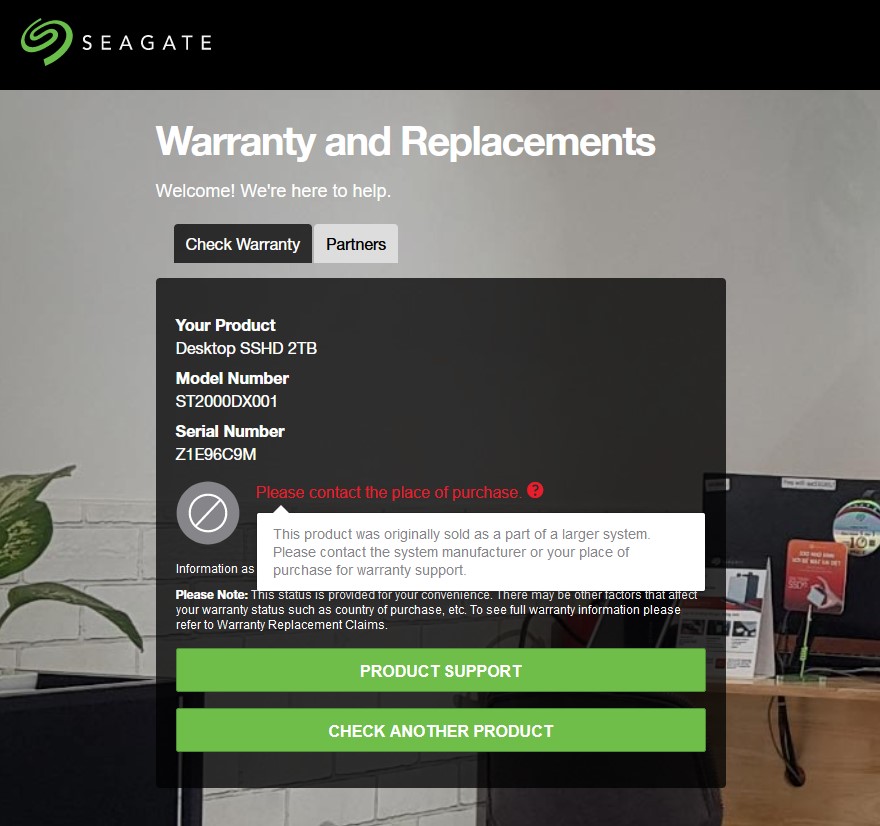Click the product name Desktop SSHD 2TB
This screenshot has height=826, width=880.
click(x=246, y=348)
